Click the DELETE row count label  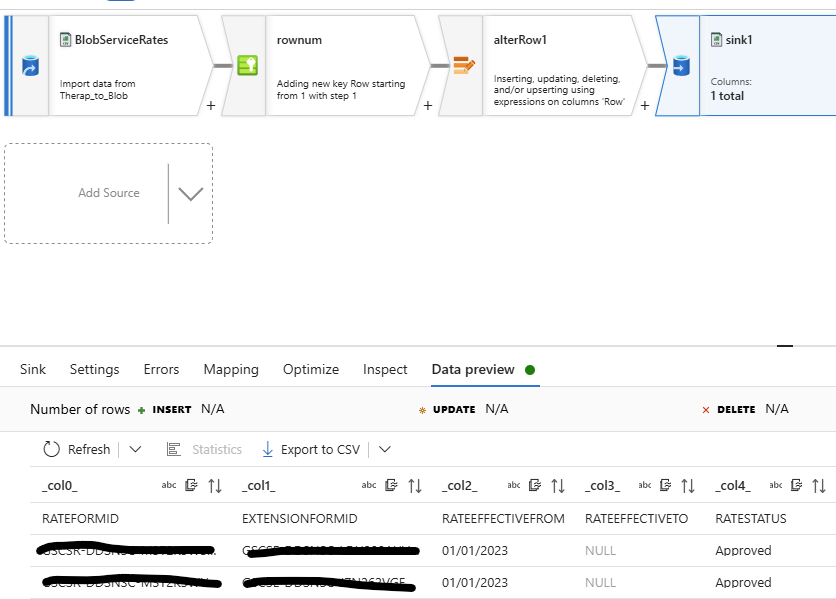point(736,410)
